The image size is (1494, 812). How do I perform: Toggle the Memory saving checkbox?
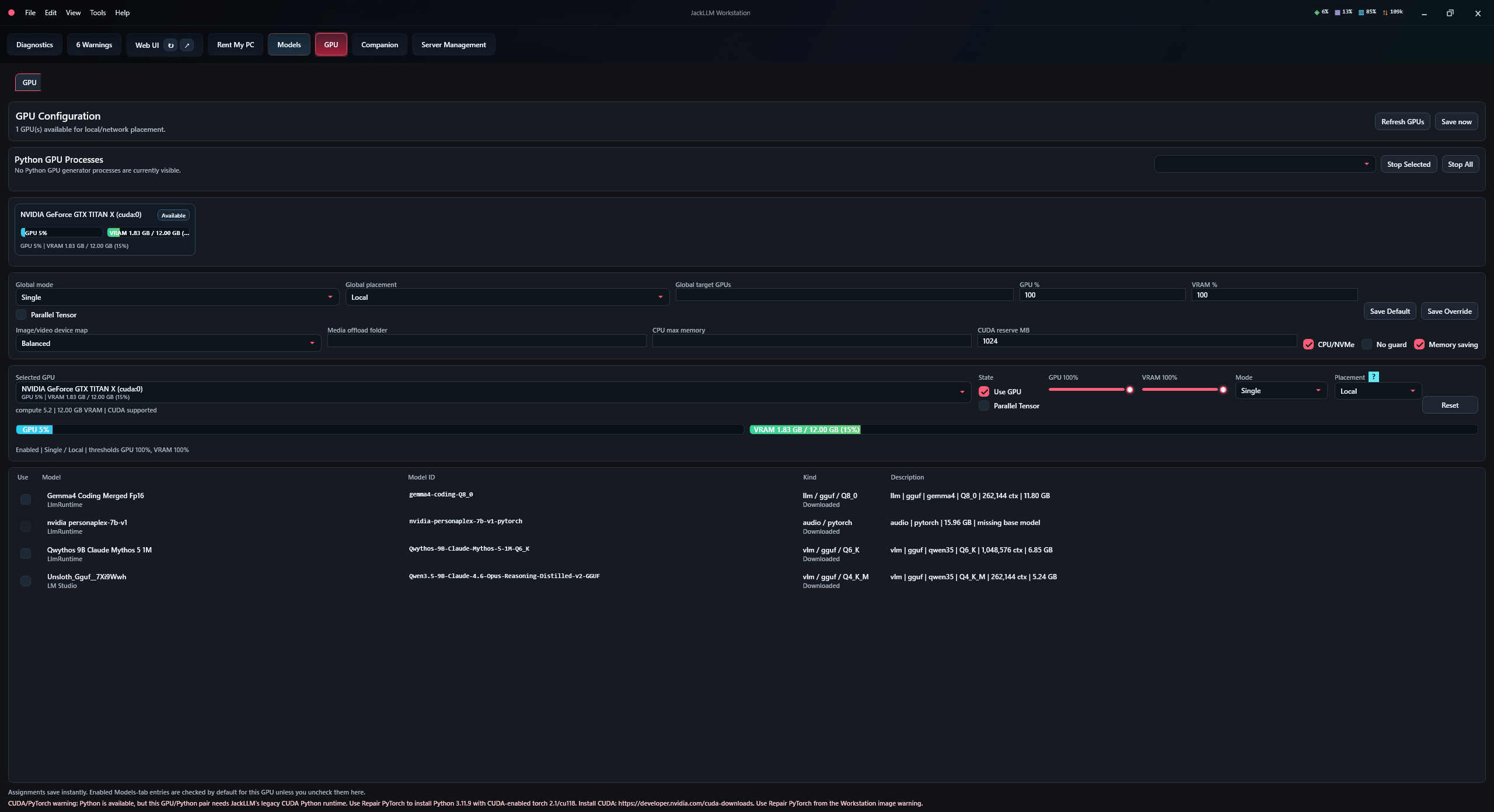coord(1419,344)
